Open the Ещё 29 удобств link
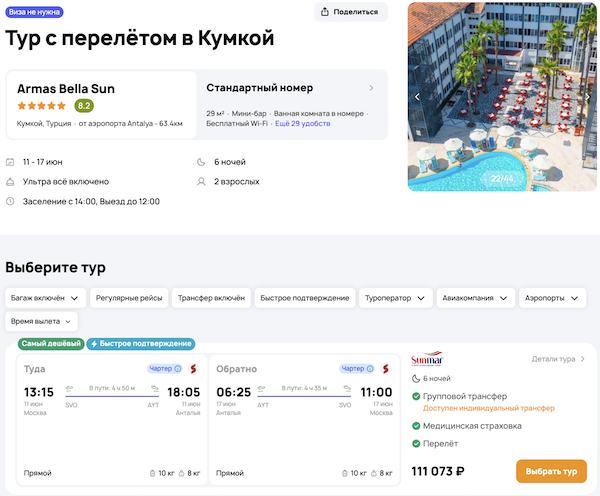This screenshot has width=600, height=496. pyautogui.click(x=304, y=124)
